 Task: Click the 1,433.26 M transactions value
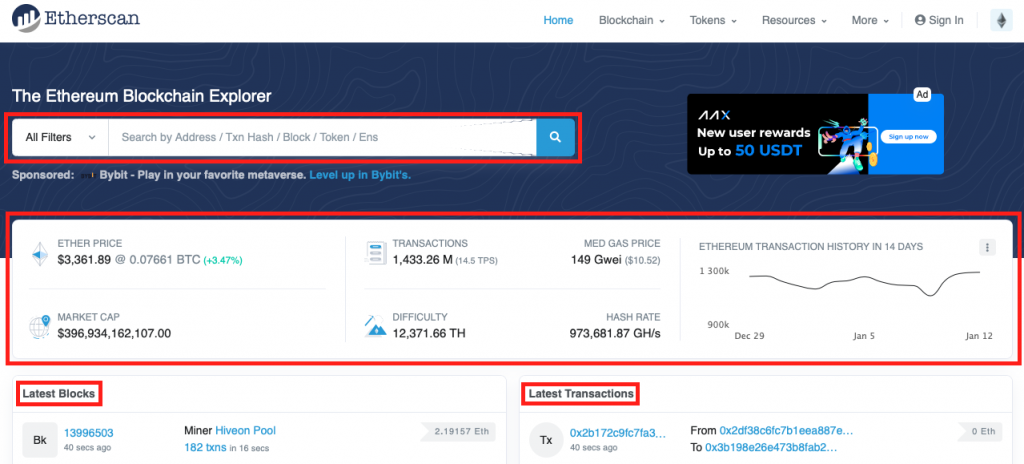[423, 259]
